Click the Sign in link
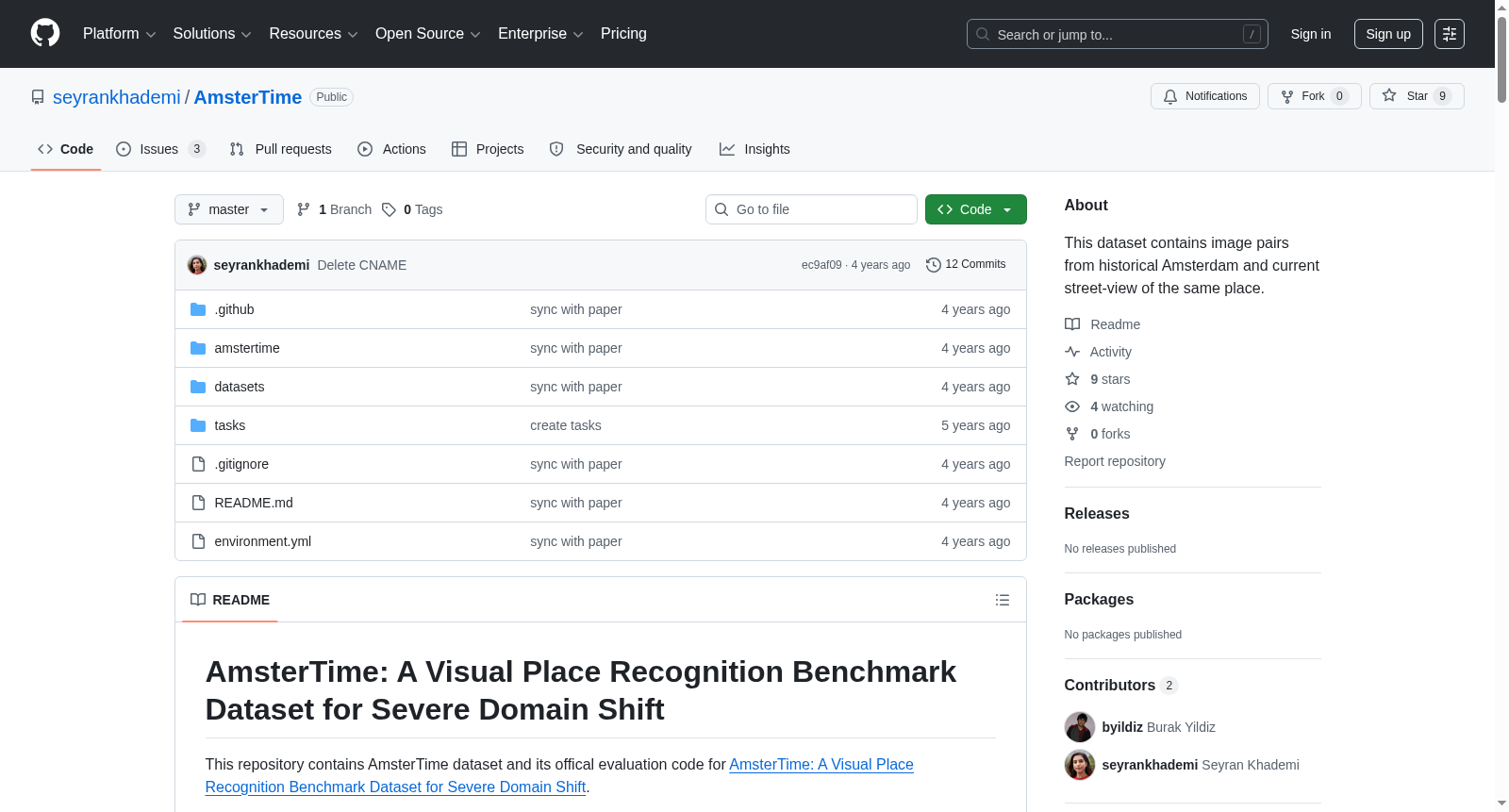This screenshot has width=1509, height=812. pos(1311,34)
